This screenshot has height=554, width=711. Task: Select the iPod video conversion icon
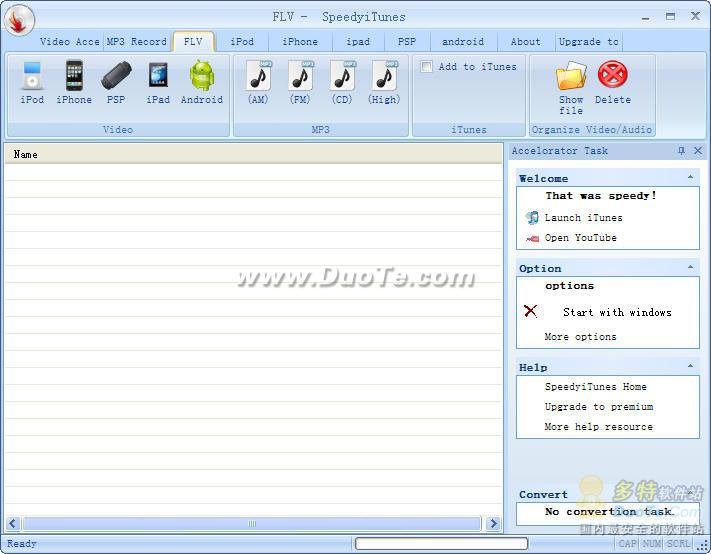click(x=32, y=78)
